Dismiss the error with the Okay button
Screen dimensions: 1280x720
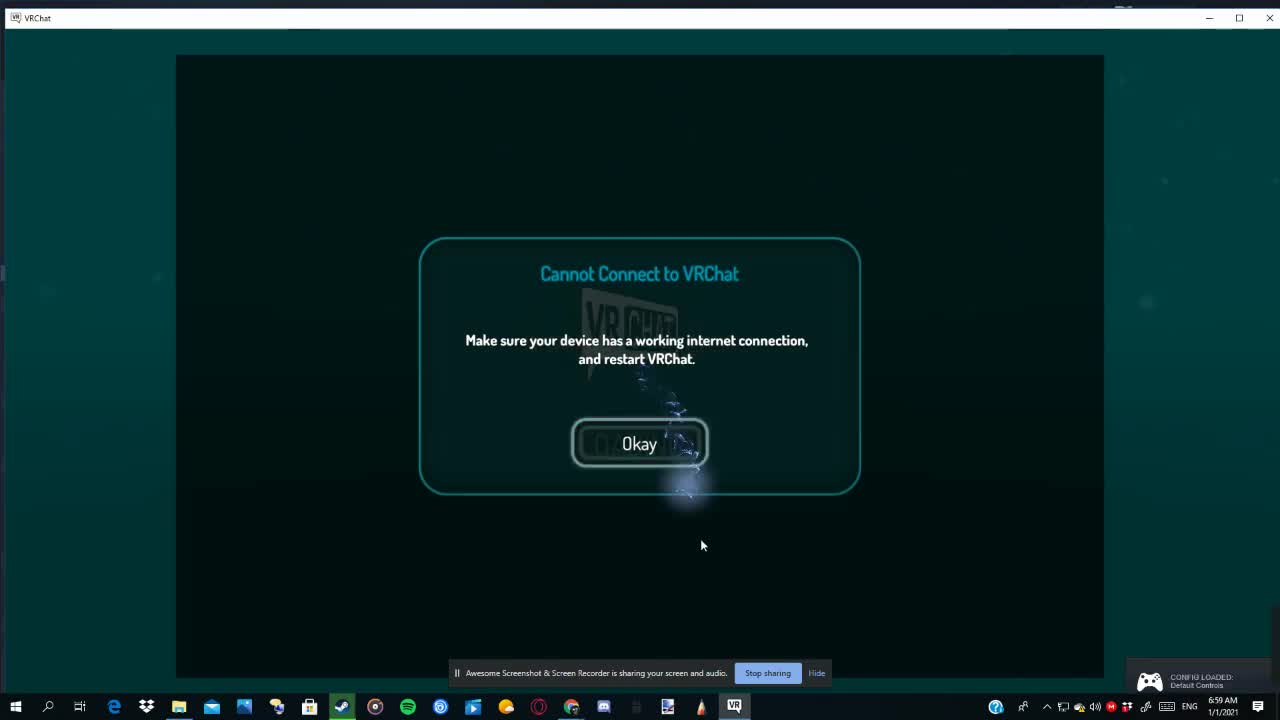point(640,443)
